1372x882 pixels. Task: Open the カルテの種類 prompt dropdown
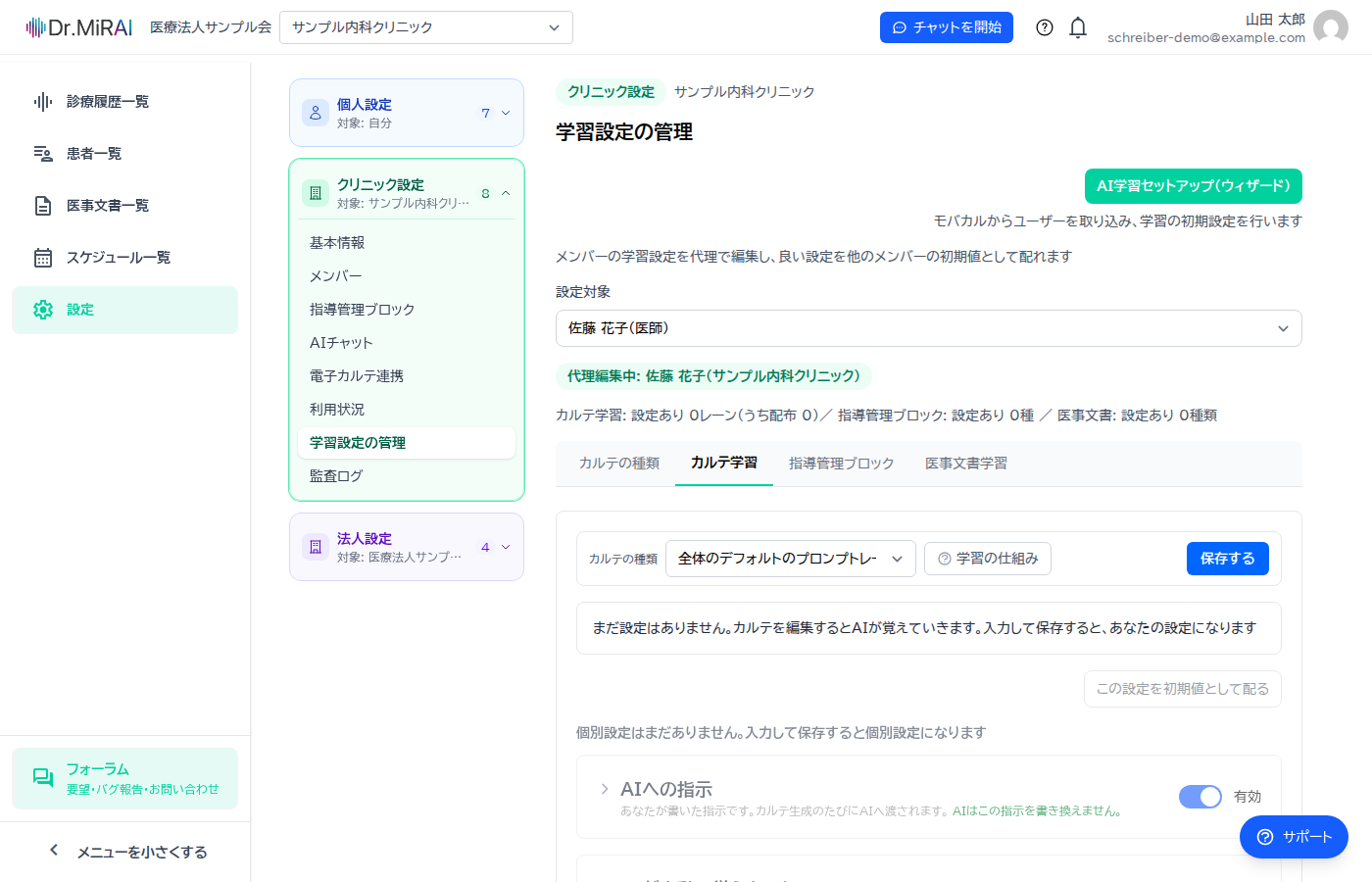(791, 559)
